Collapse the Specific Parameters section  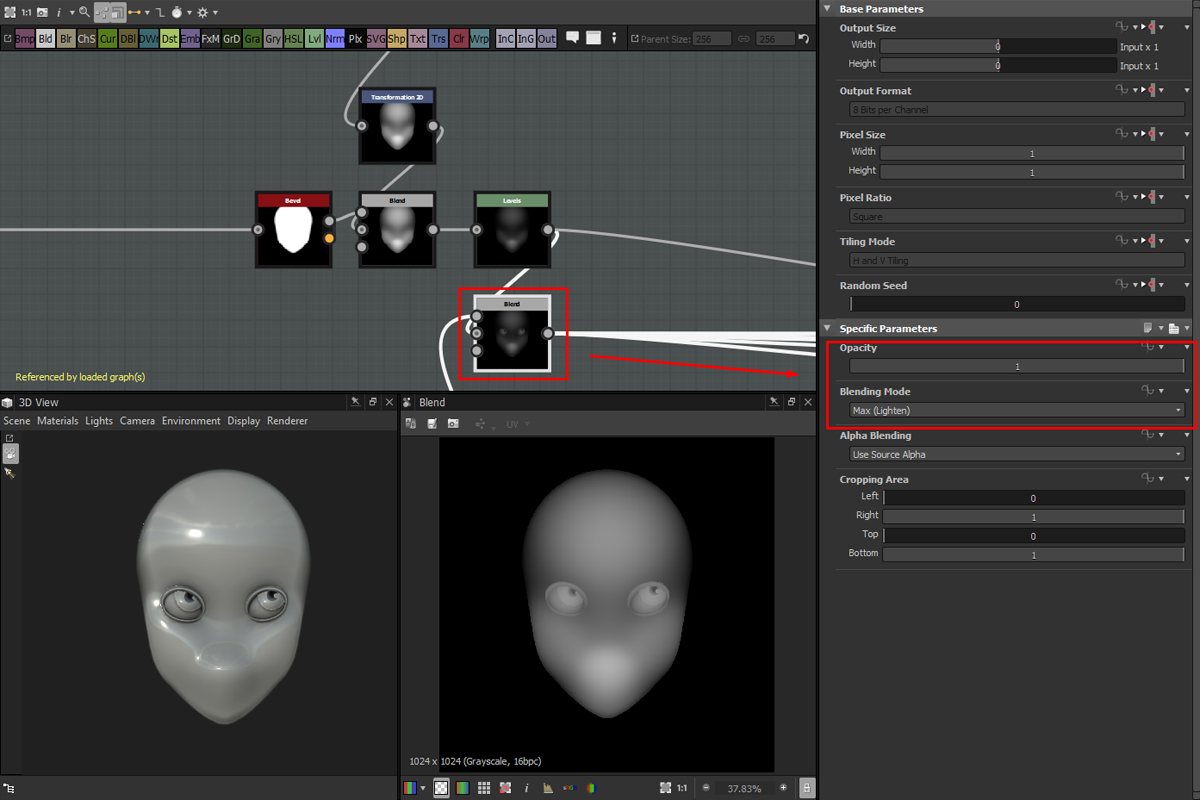827,328
